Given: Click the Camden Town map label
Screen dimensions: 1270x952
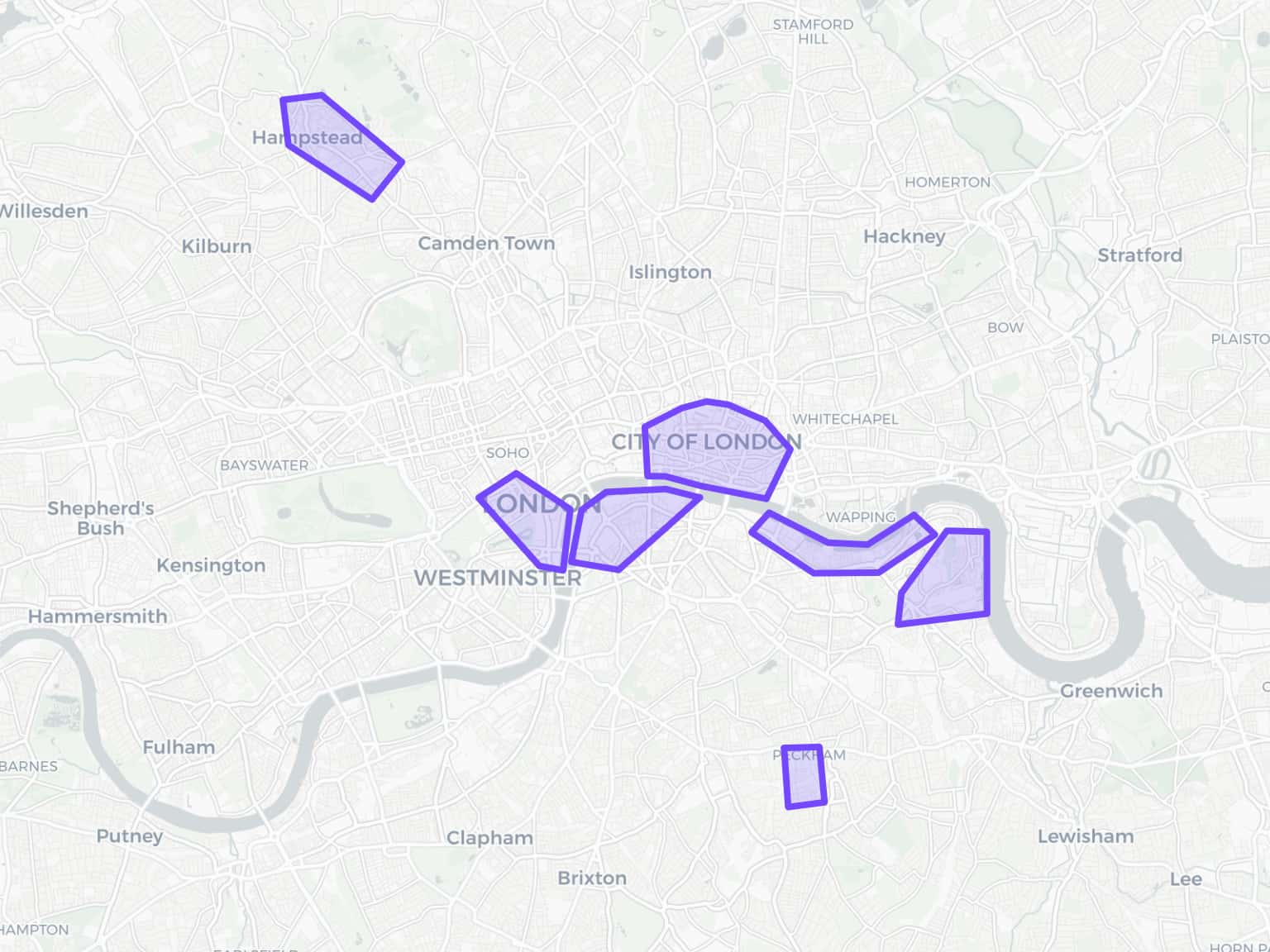Looking at the screenshot, I should pyautogui.click(x=486, y=243).
